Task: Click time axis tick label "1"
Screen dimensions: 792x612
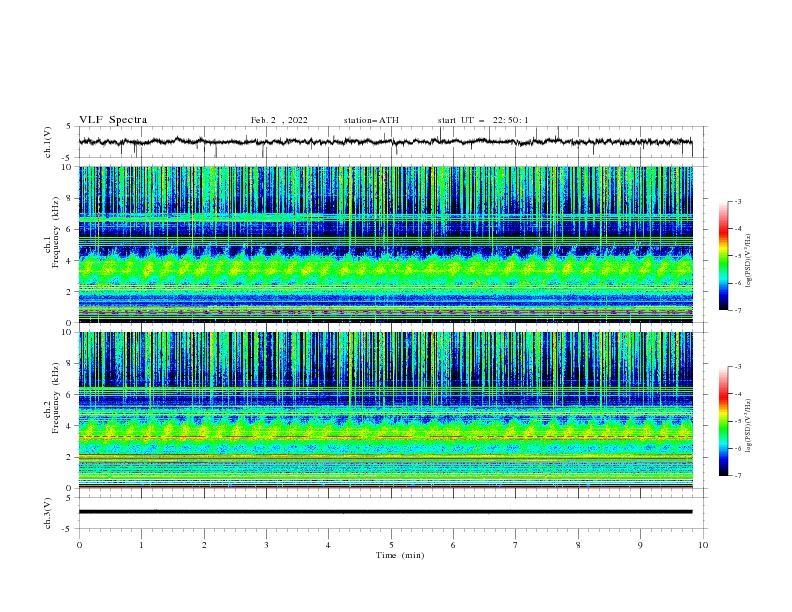Action: click(141, 545)
